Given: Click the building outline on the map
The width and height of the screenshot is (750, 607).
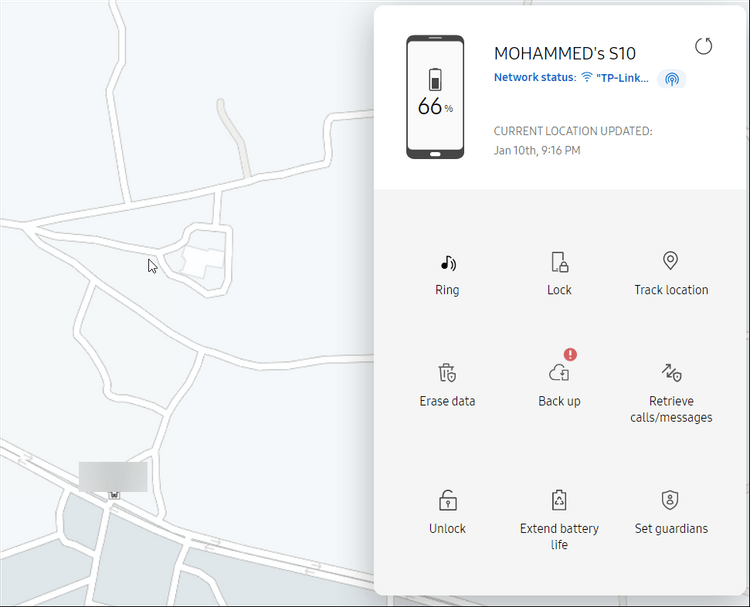Looking at the screenshot, I should point(203,262).
